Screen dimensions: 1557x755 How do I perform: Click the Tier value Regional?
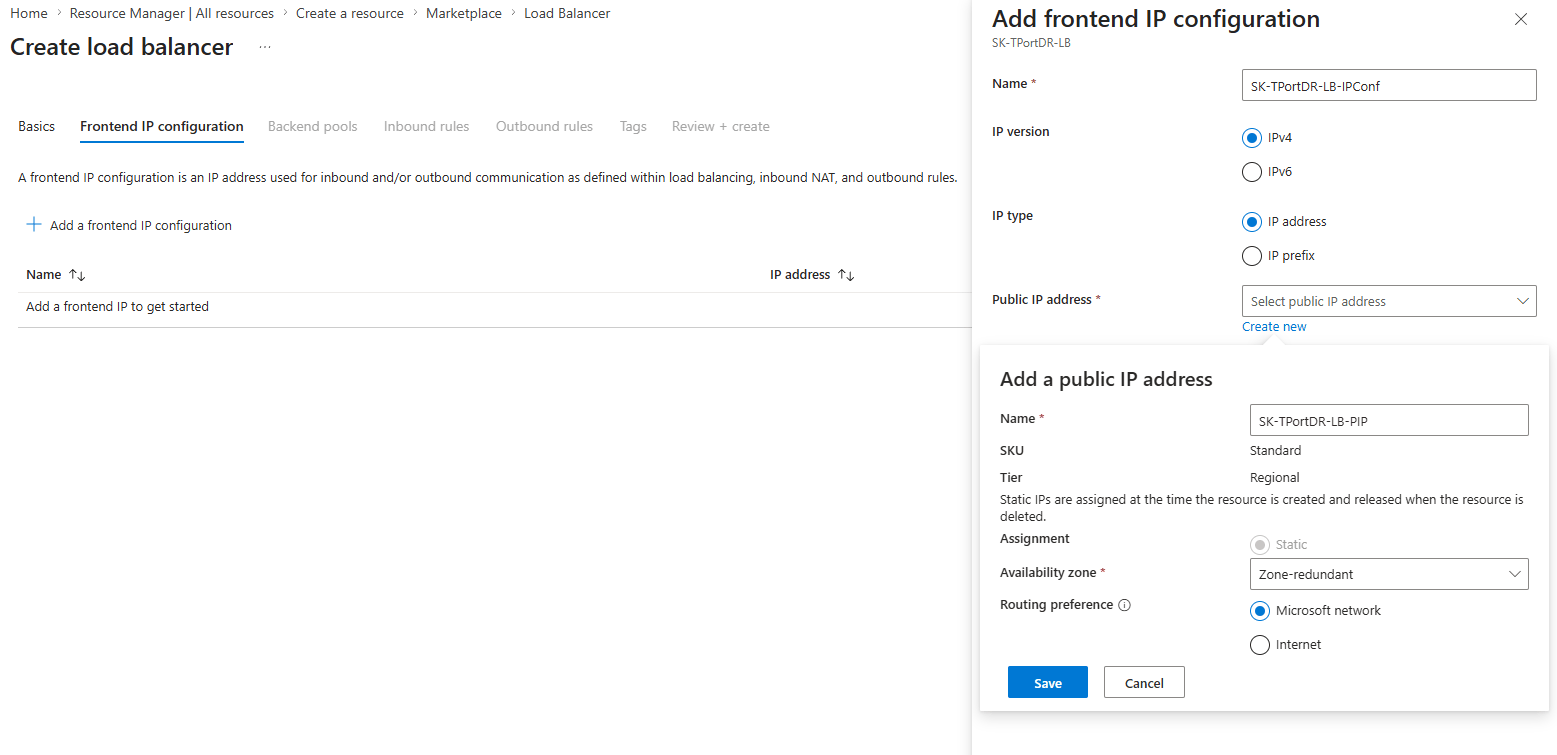click(x=1275, y=478)
